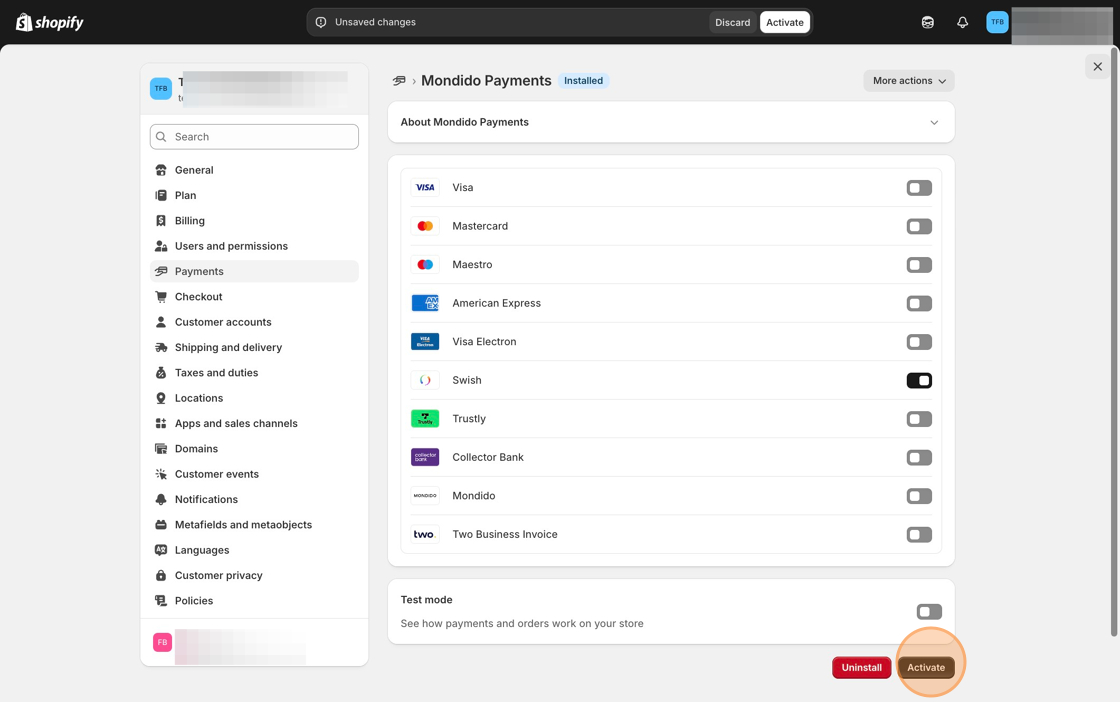This screenshot has width=1120, height=702.
Task: Toggle Test mode on
Action: 929,612
